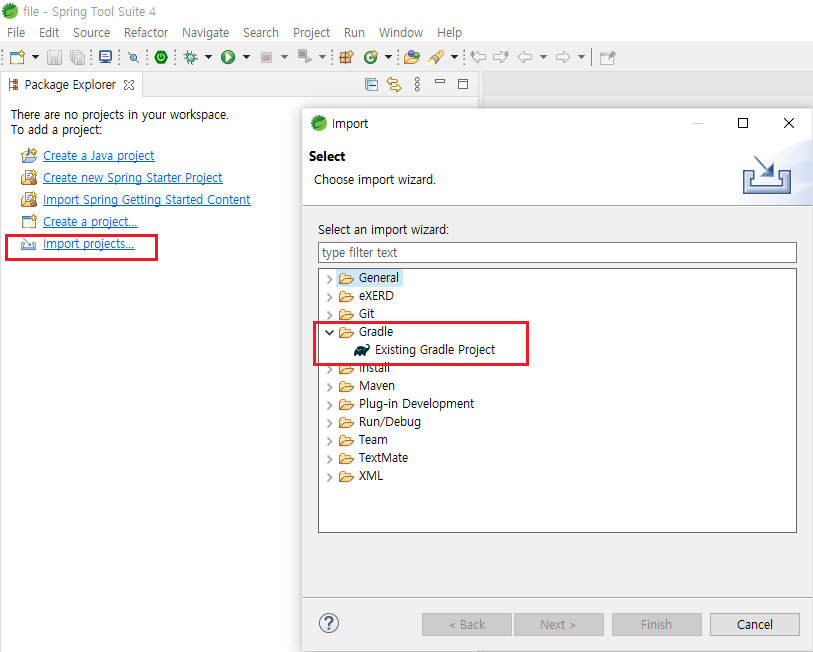This screenshot has width=813, height=652.
Task: Click Collapse All in Package Explorer
Action: [x=371, y=85]
